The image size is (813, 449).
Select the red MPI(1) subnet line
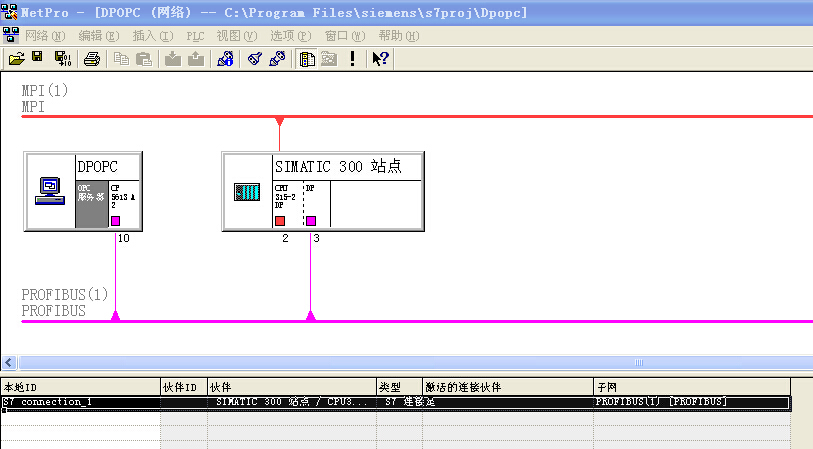[417, 116]
